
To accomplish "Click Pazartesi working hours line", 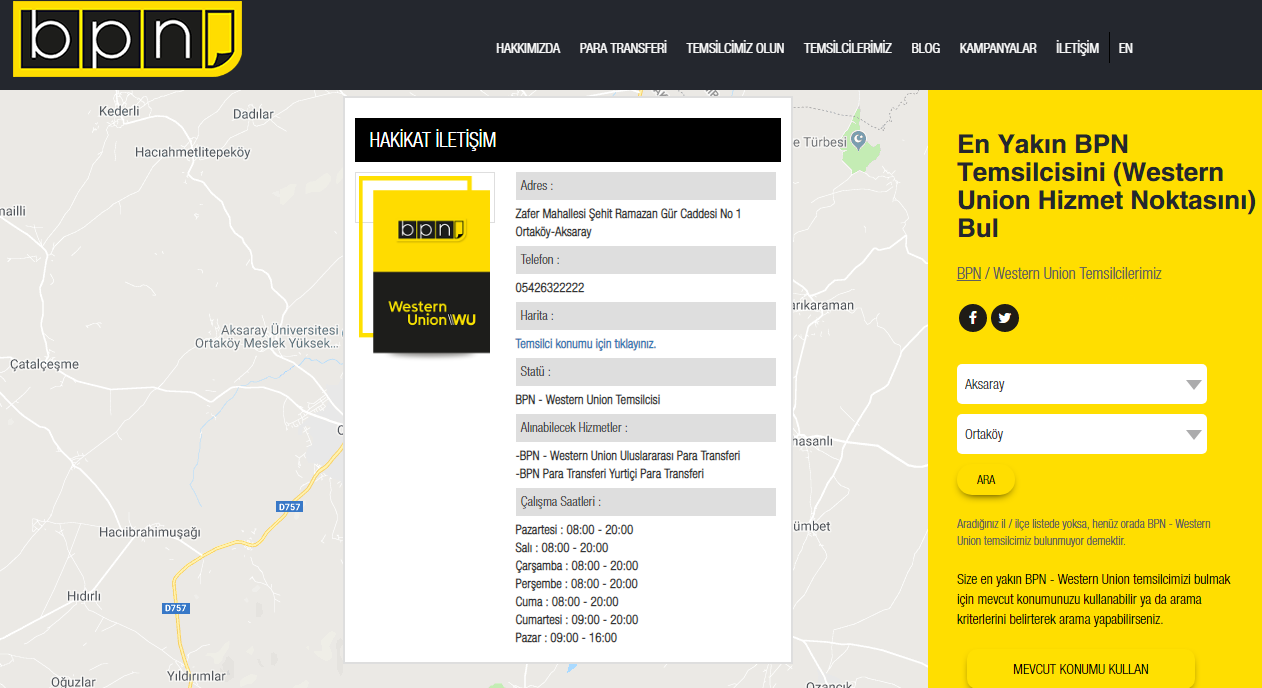I will coord(574,529).
